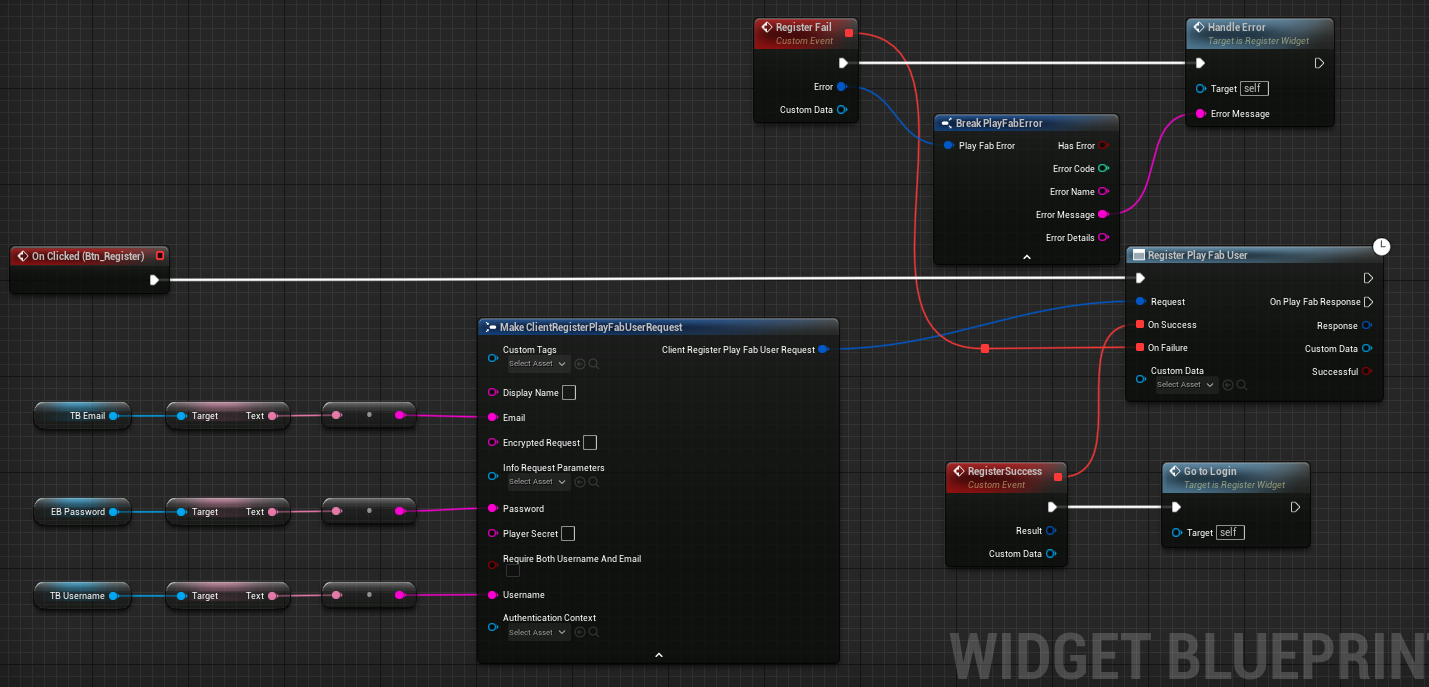
Task: Click the Encrypted Request value box
Action: 590,443
